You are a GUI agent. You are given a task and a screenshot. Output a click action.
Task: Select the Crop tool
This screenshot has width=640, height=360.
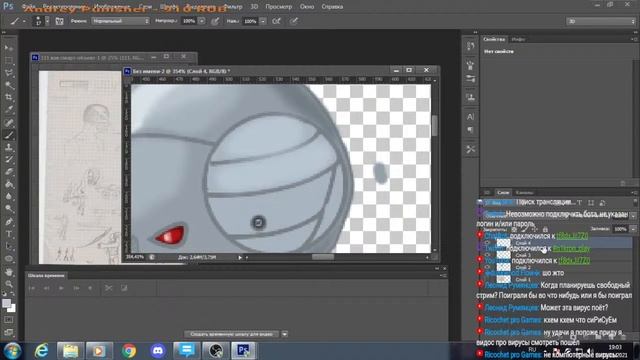click(x=9, y=97)
